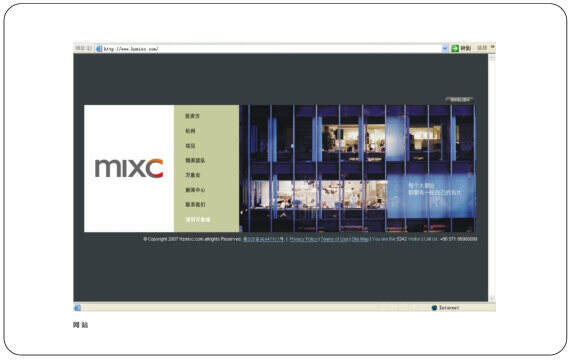
Task: Open the topmost item in the green menu
Action: coord(192,116)
